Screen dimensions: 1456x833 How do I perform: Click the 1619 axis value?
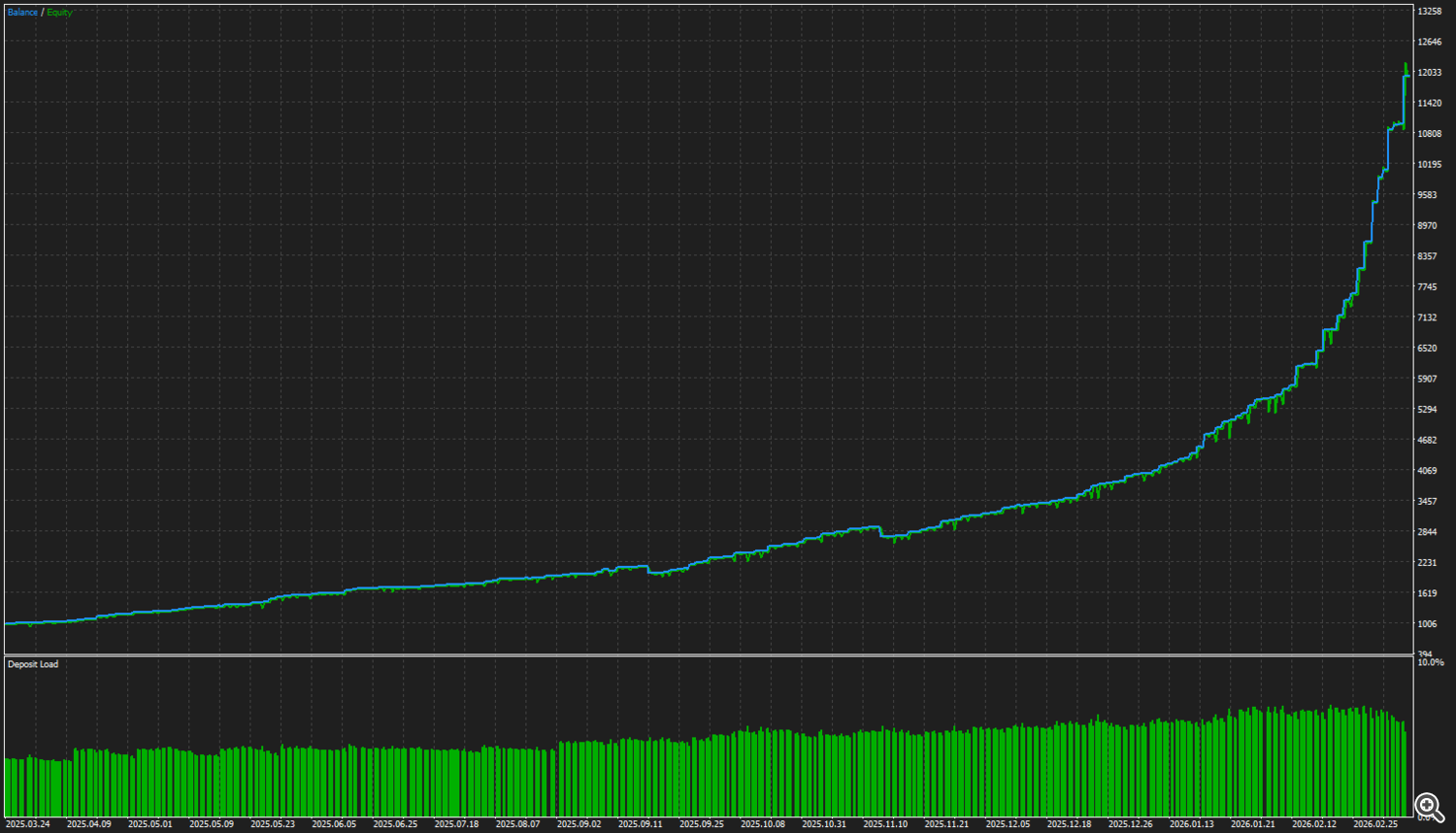pyautogui.click(x=1427, y=593)
